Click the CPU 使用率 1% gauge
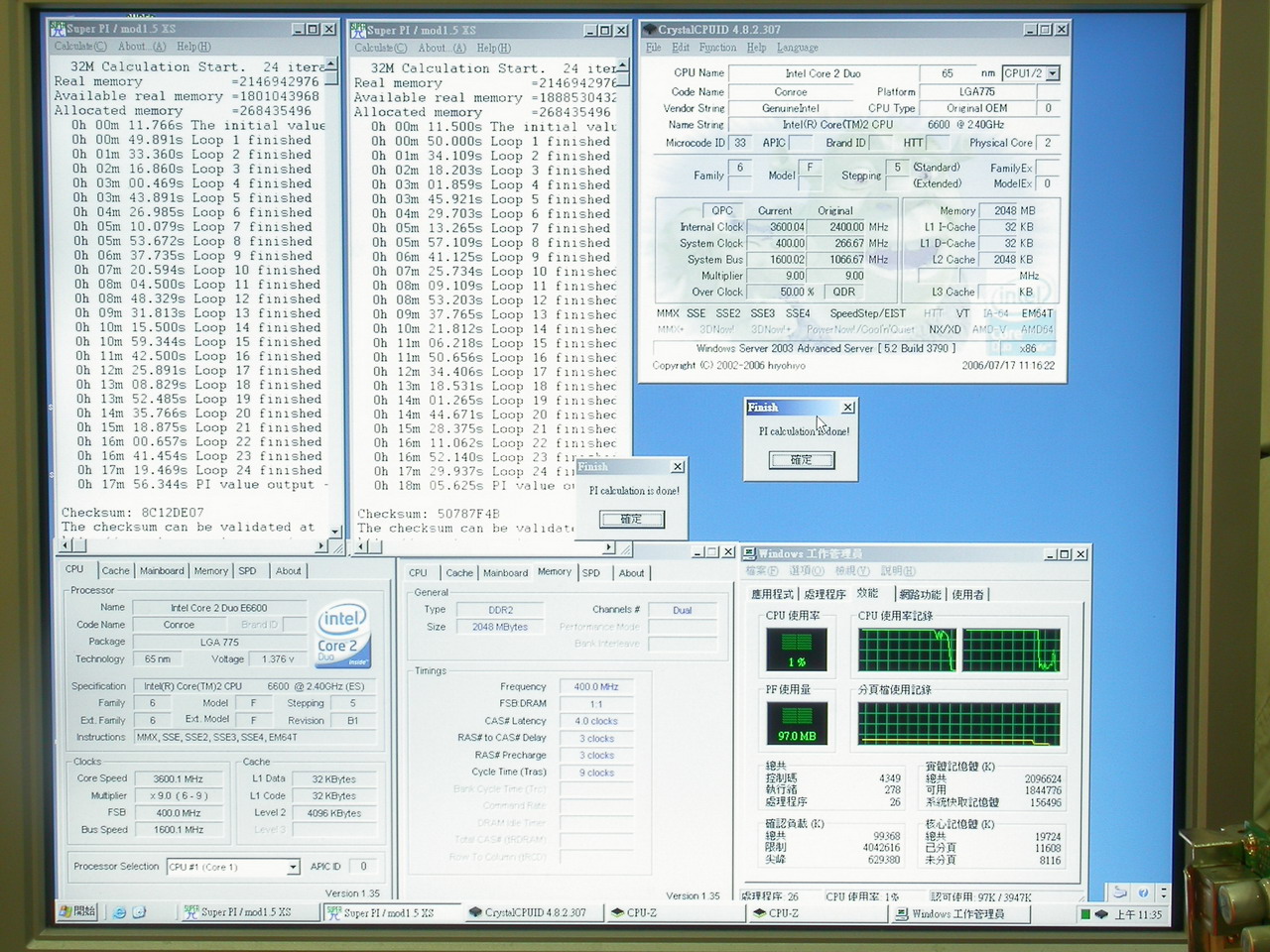1270x952 pixels. (x=797, y=651)
